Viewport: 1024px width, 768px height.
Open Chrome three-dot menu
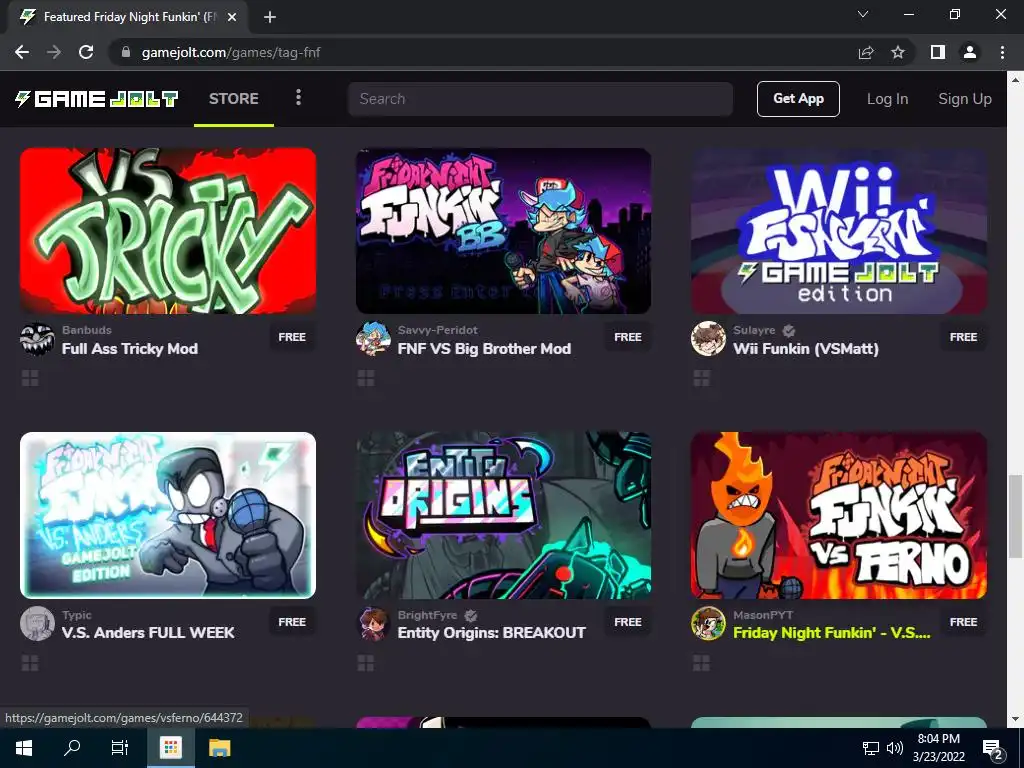pos(1002,52)
